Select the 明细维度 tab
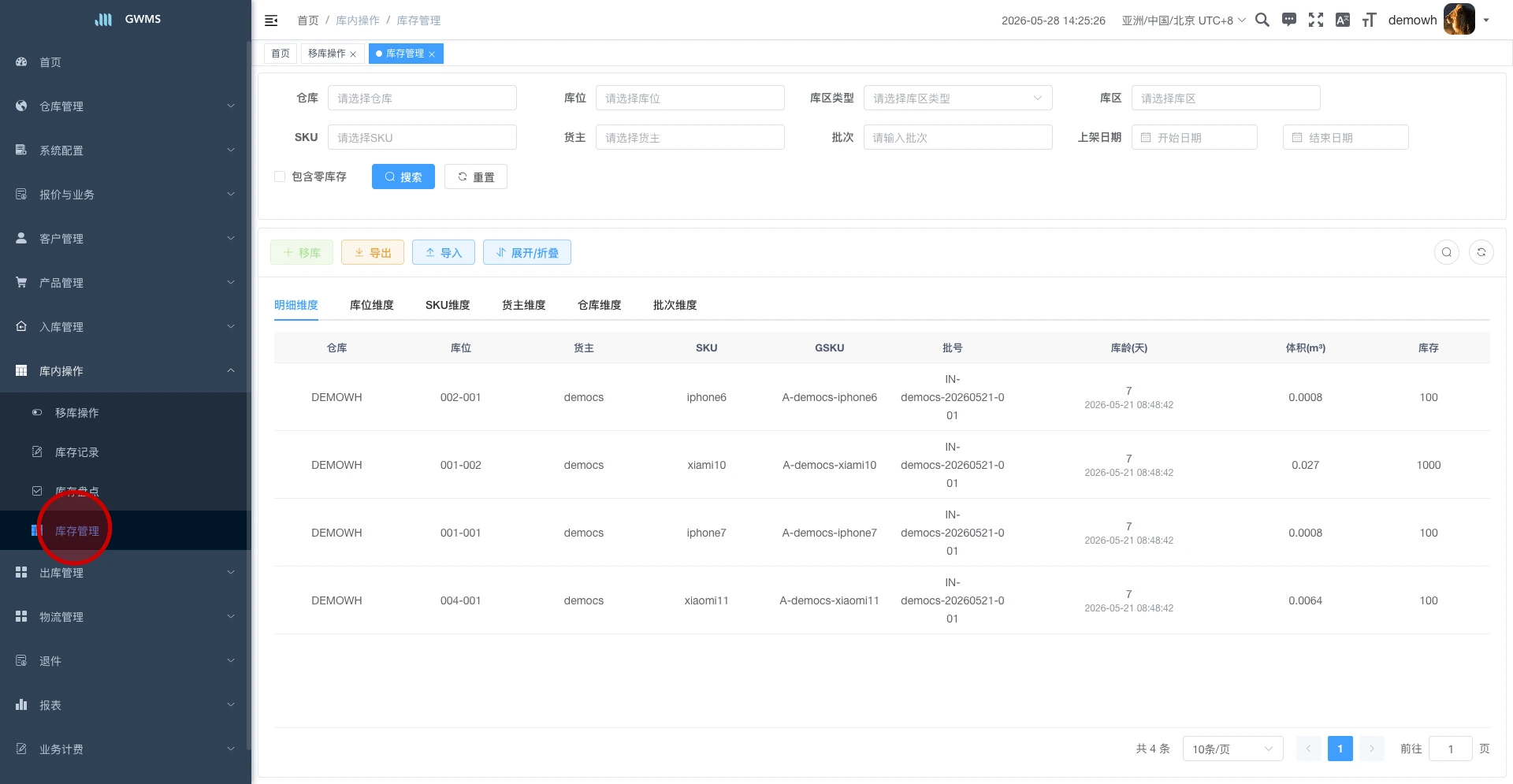This screenshot has height=784, width=1513. [296, 305]
